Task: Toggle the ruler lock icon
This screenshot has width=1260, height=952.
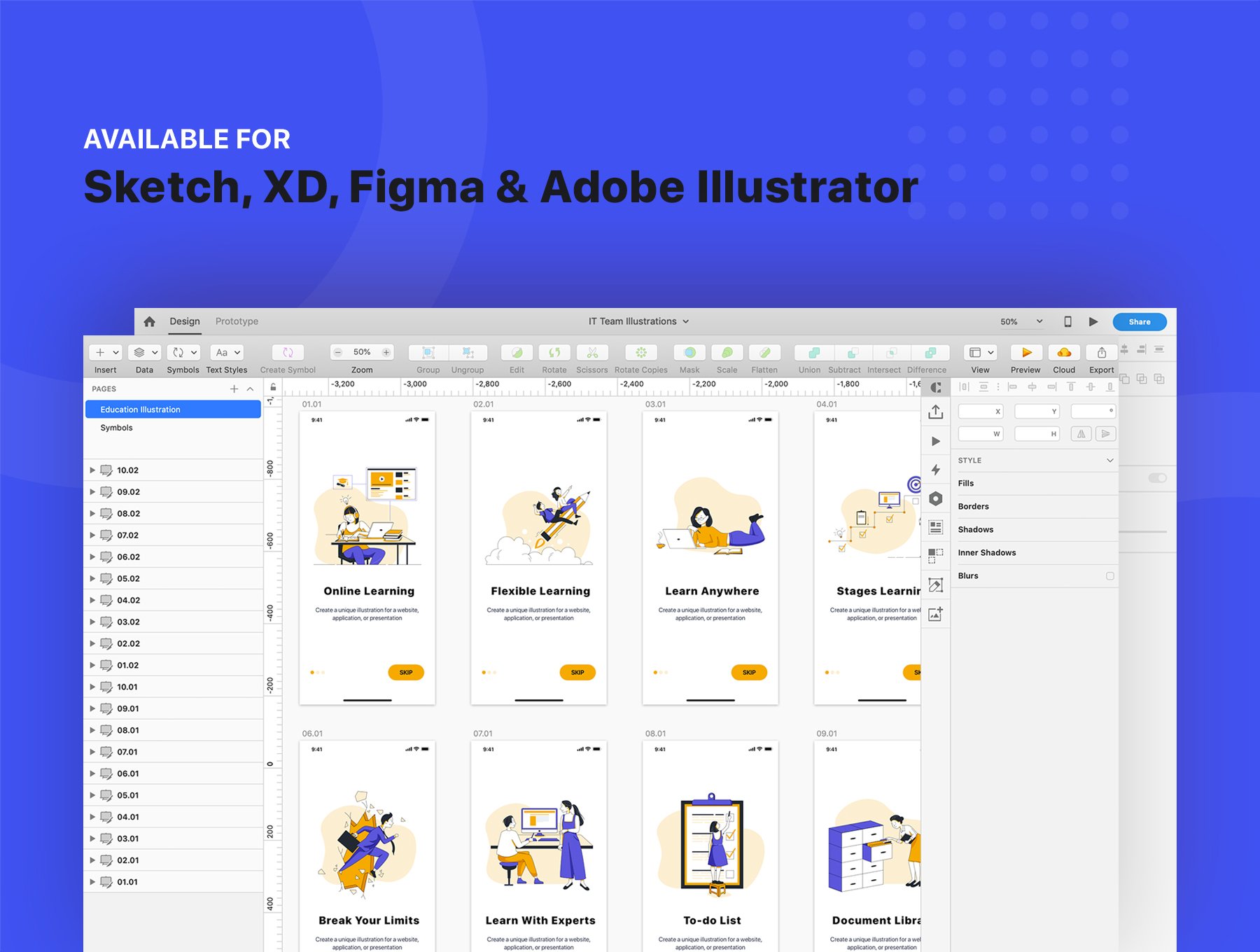Action: tap(273, 387)
